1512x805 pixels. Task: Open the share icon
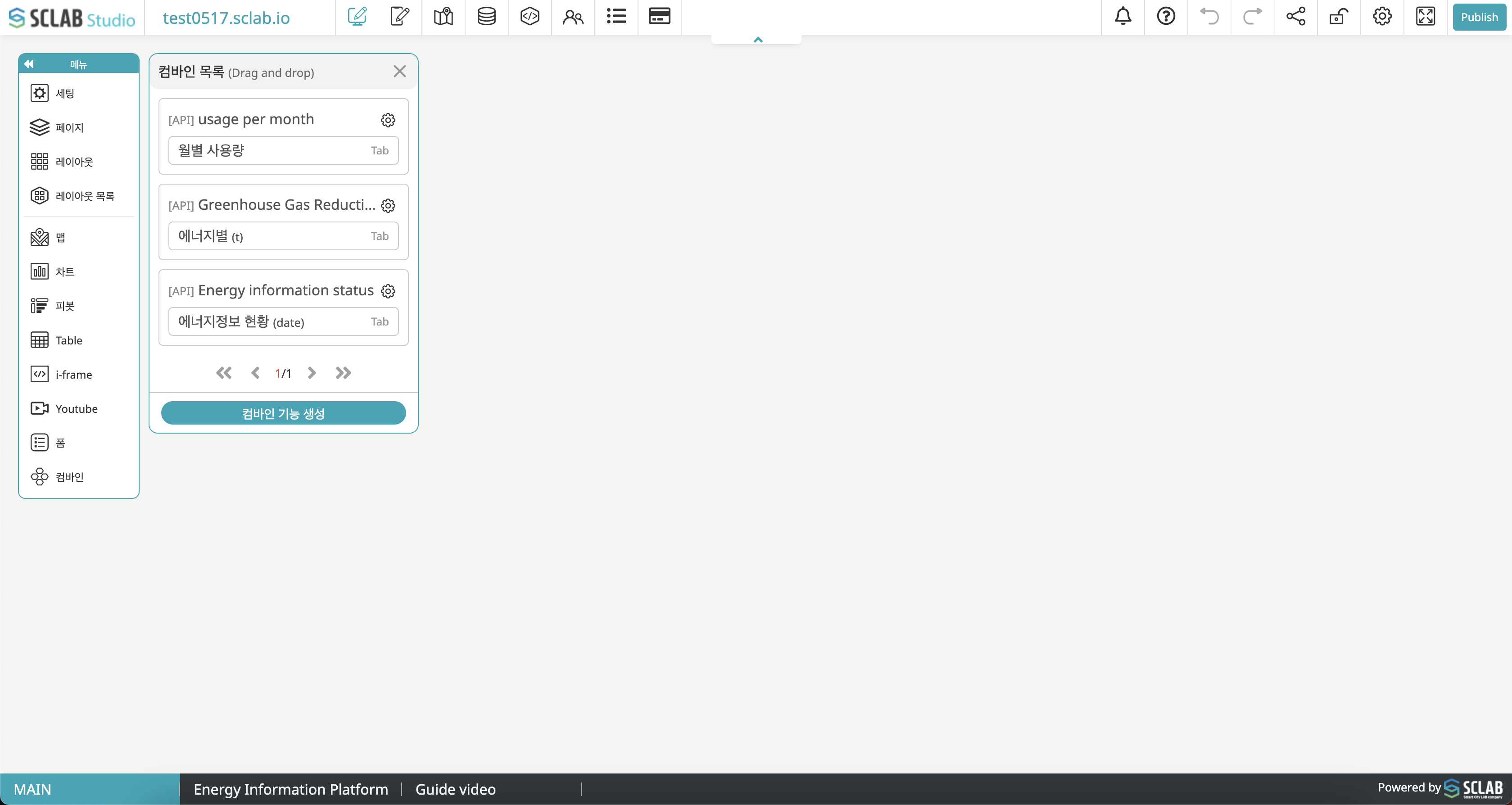1295,16
